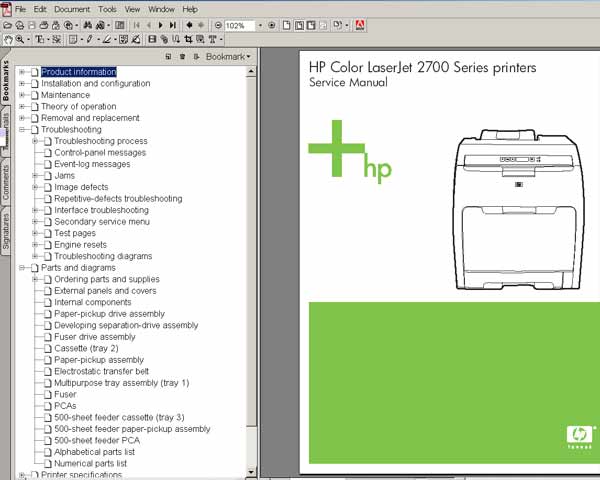The height and width of the screenshot is (480, 600).
Task: Open the Bookmark panel menu
Action: point(228,57)
